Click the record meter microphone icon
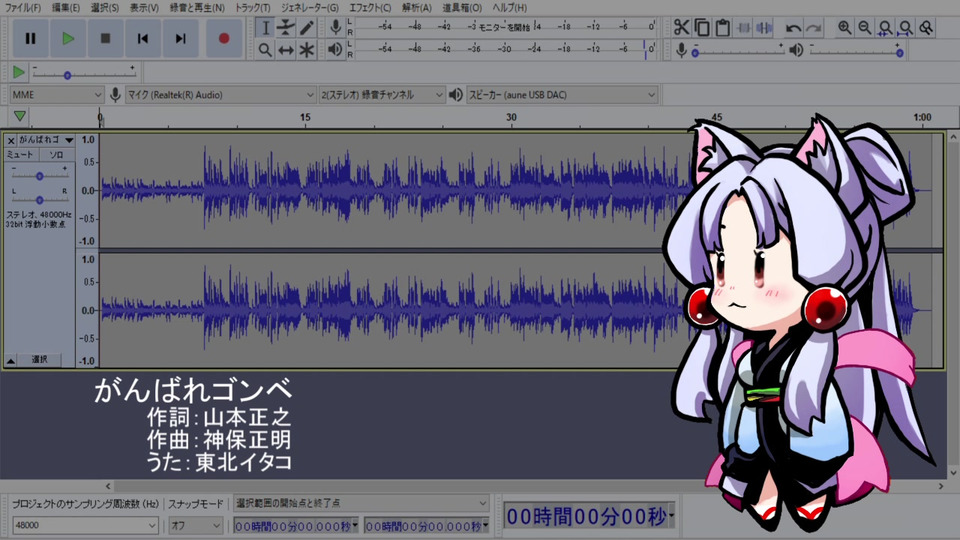 [335, 27]
